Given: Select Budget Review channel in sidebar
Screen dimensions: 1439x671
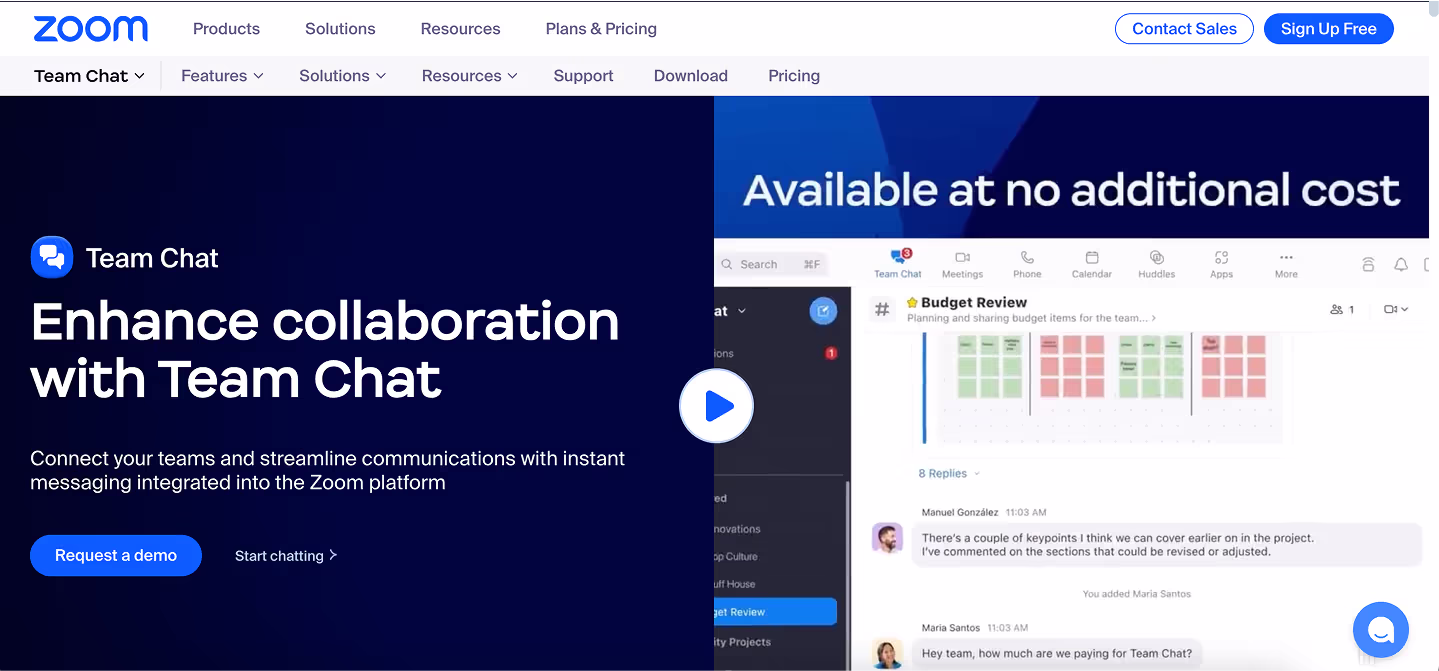Looking at the screenshot, I should 775,612.
